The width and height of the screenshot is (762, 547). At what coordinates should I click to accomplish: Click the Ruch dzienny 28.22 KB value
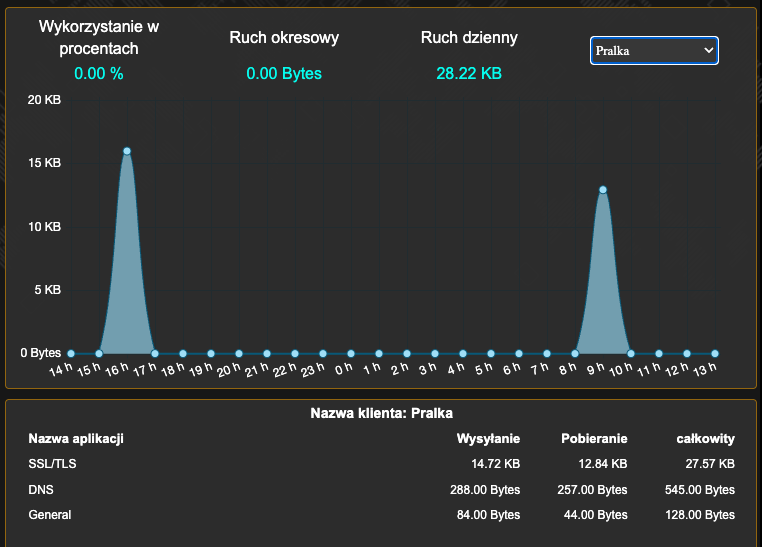(469, 73)
